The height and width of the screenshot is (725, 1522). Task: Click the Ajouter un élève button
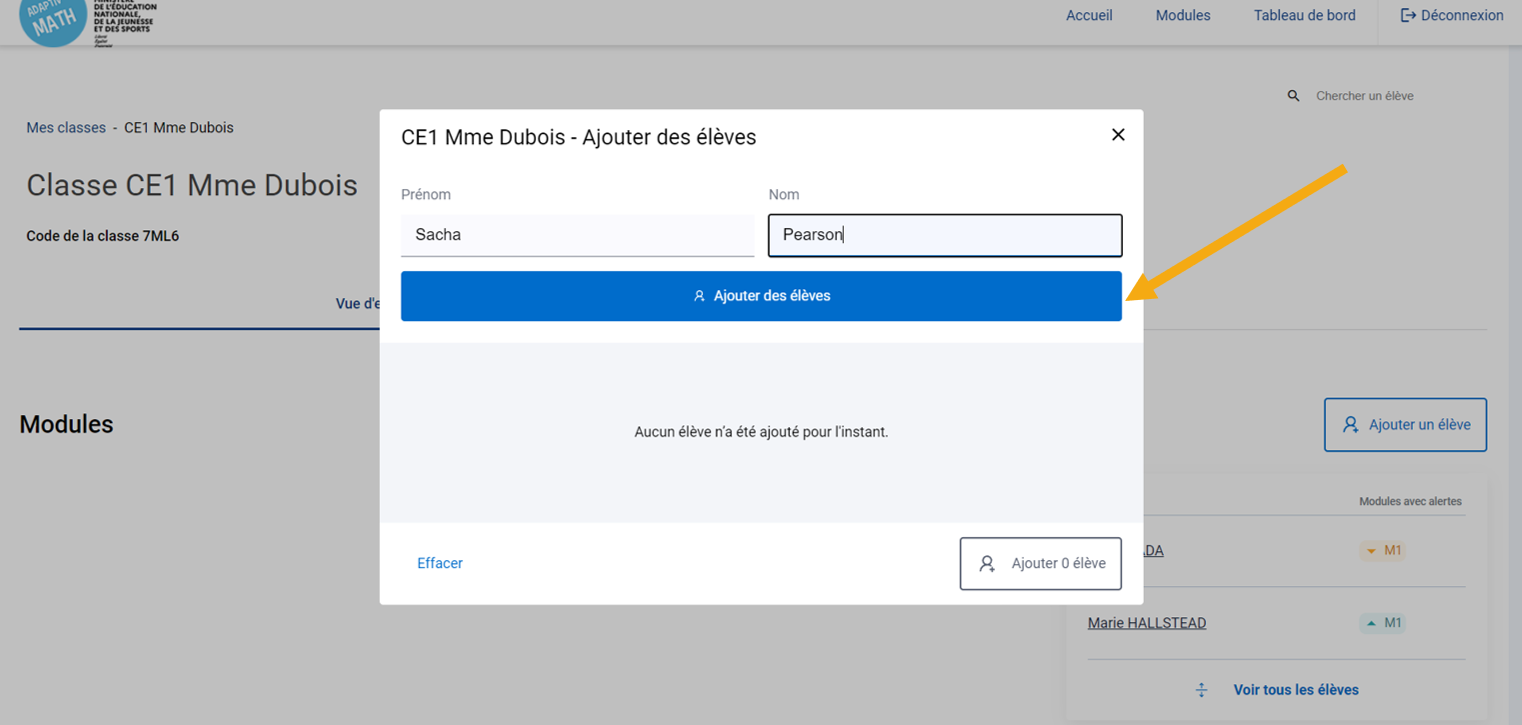pos(1405,425)
